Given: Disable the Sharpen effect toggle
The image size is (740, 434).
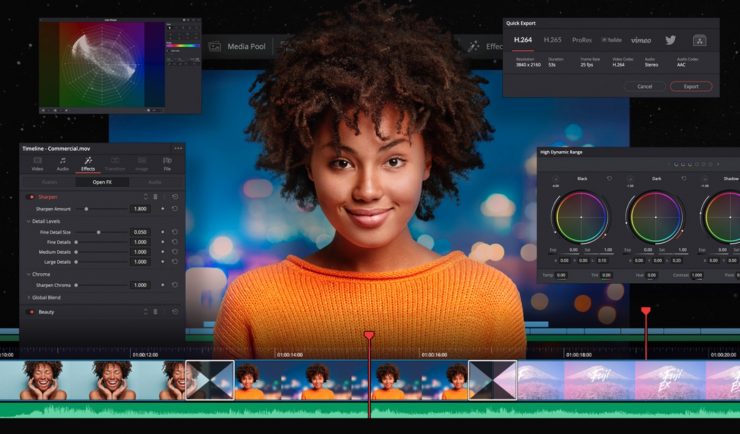Looking at the screenshot, I should click(31, 197).
